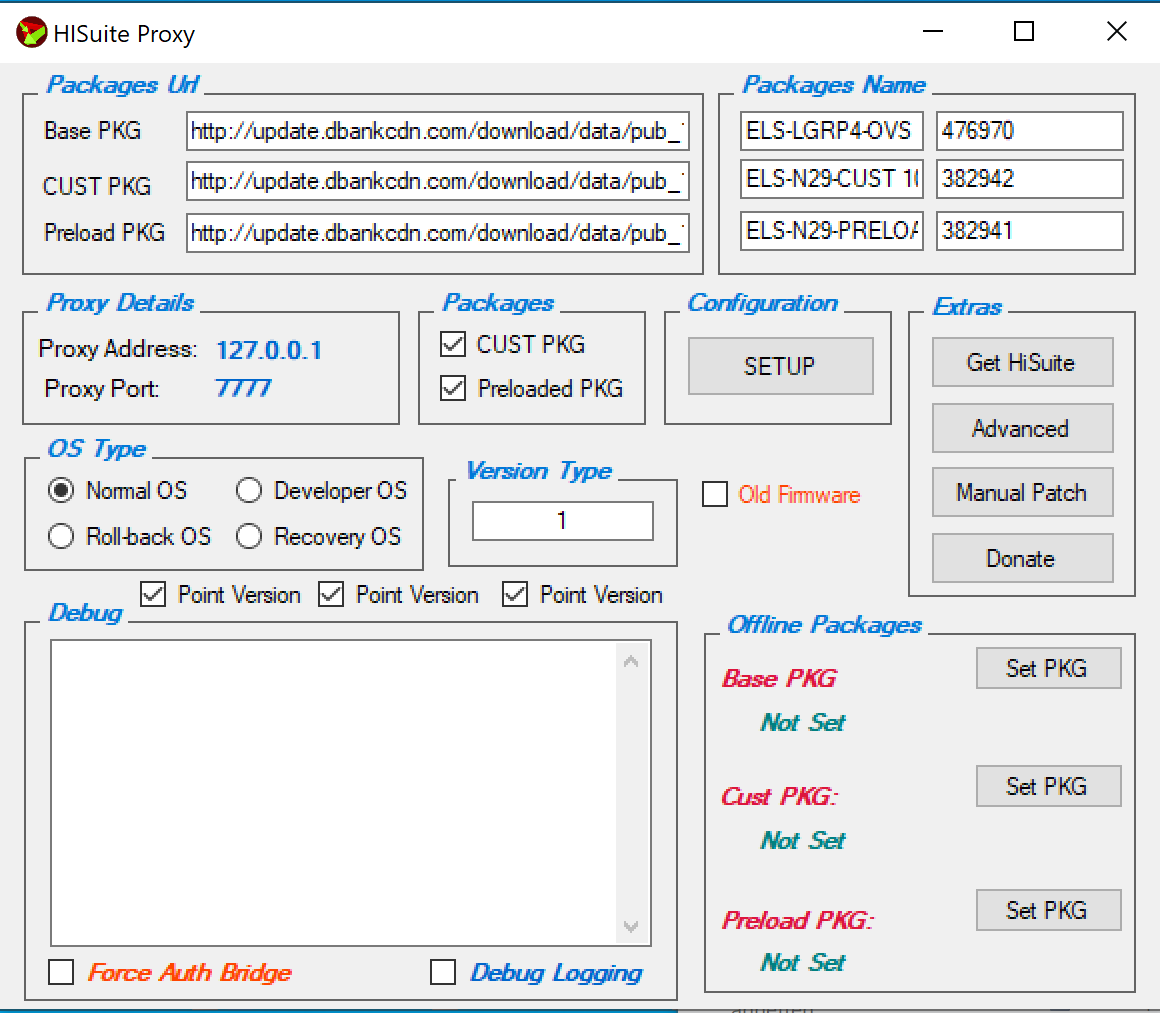The width and height of the screenshot is (1160, 1013).
Task: Click the proxy port value 7777
Action: [x=243, y=388]
